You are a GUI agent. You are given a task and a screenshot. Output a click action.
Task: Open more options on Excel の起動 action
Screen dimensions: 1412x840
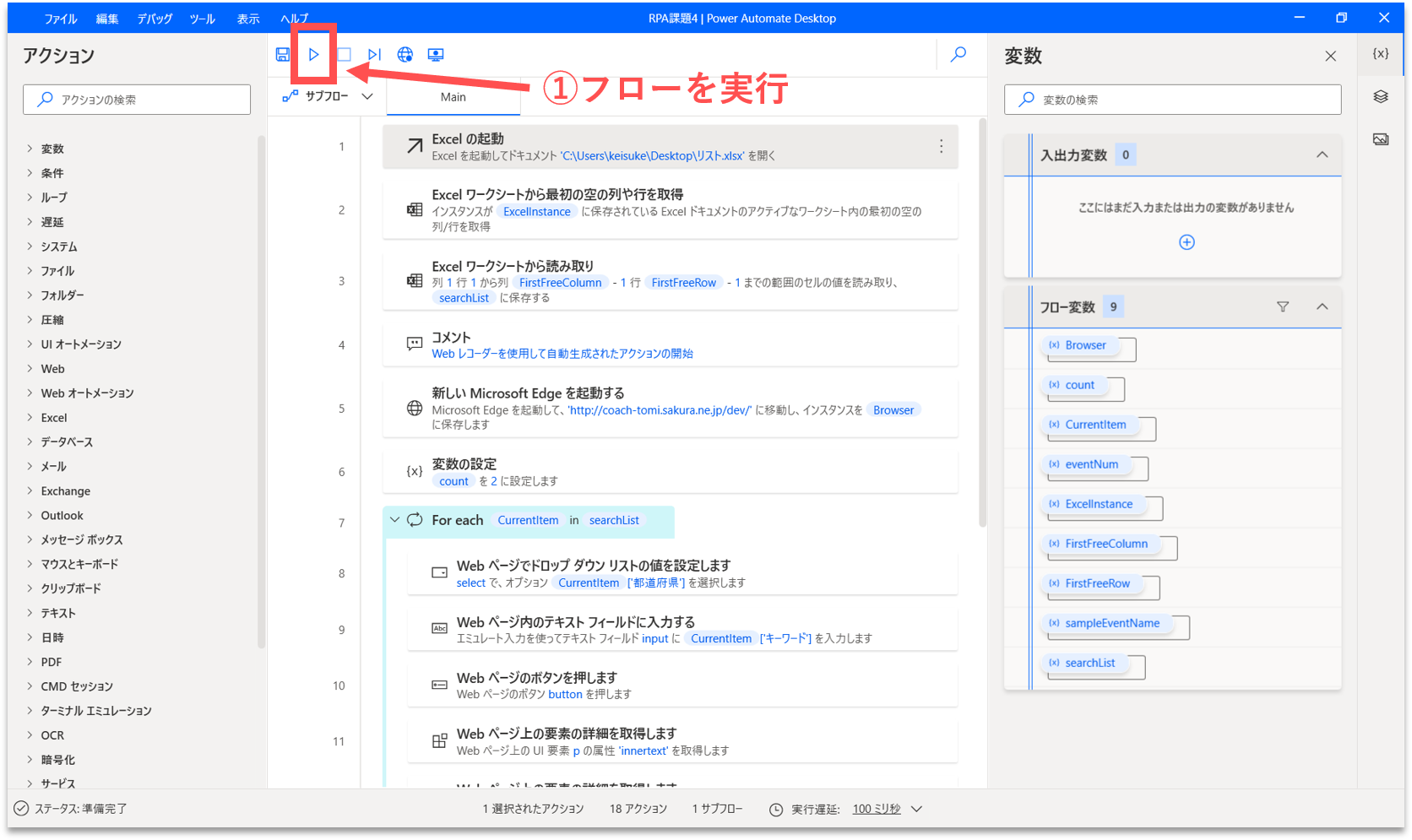[x=941, y=147]
